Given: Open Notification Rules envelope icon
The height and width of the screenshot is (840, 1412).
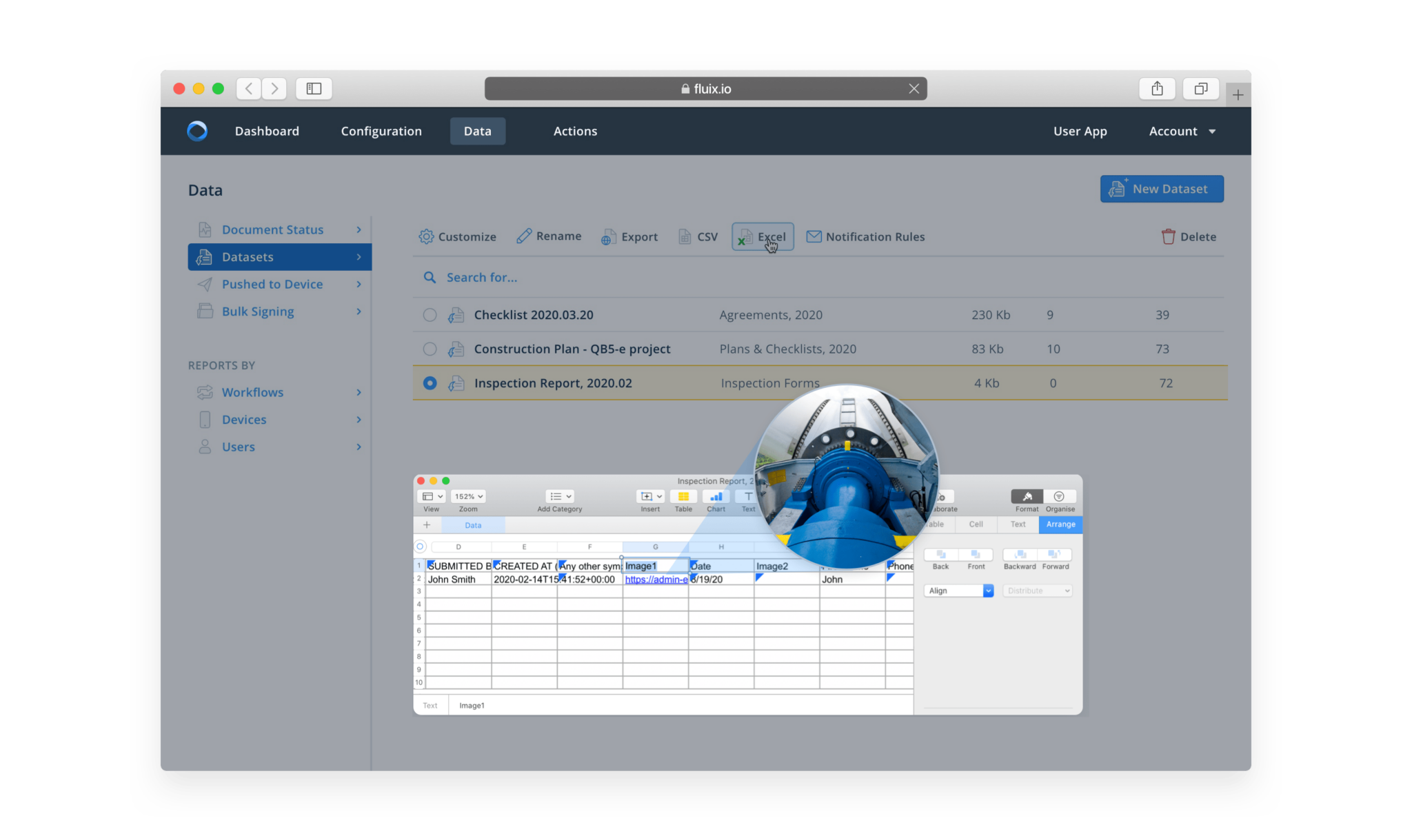Looking at the screenshot, I should (815, 236).
